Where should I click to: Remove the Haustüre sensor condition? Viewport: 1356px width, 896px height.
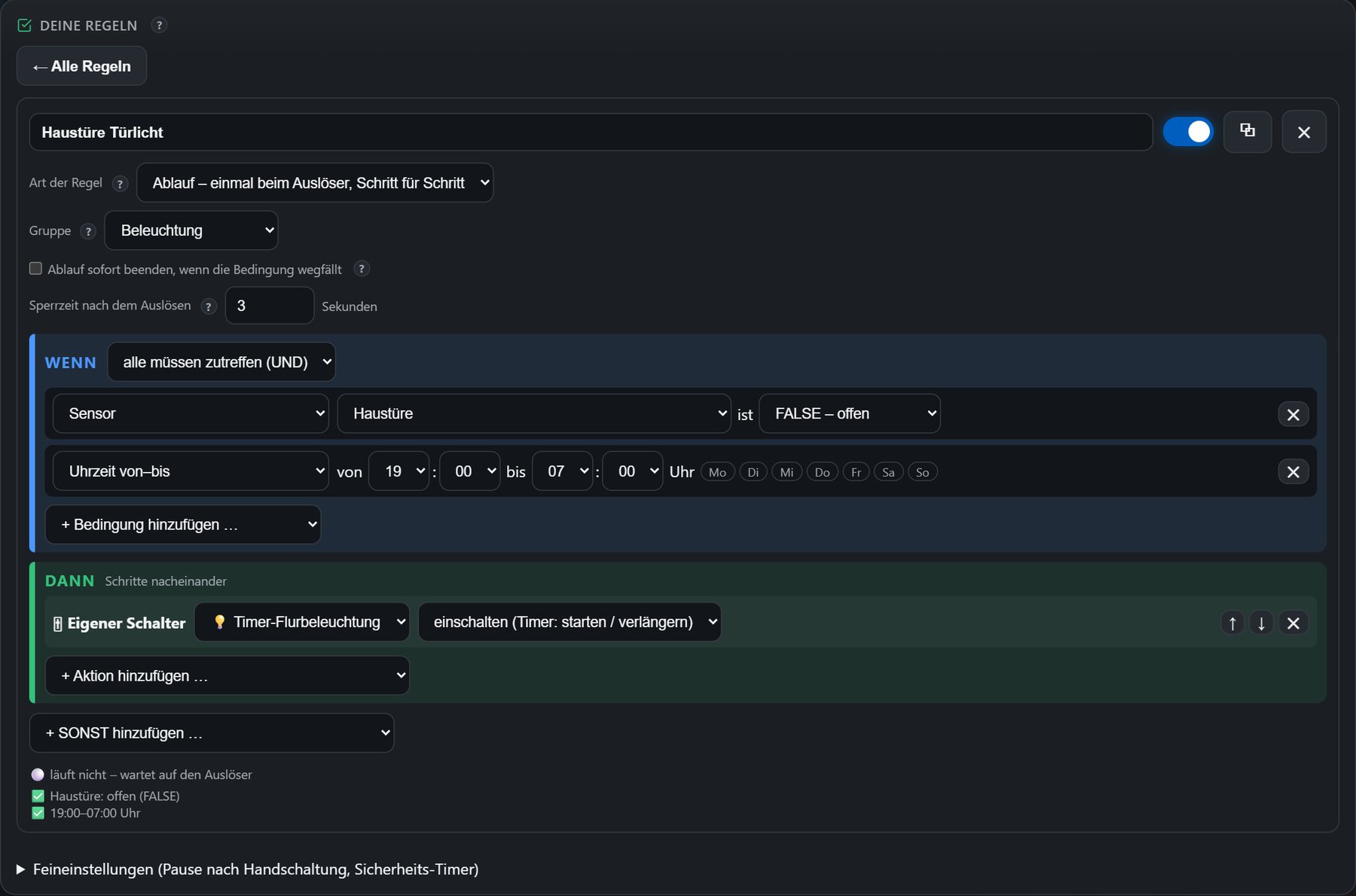tap(1293, 414)
